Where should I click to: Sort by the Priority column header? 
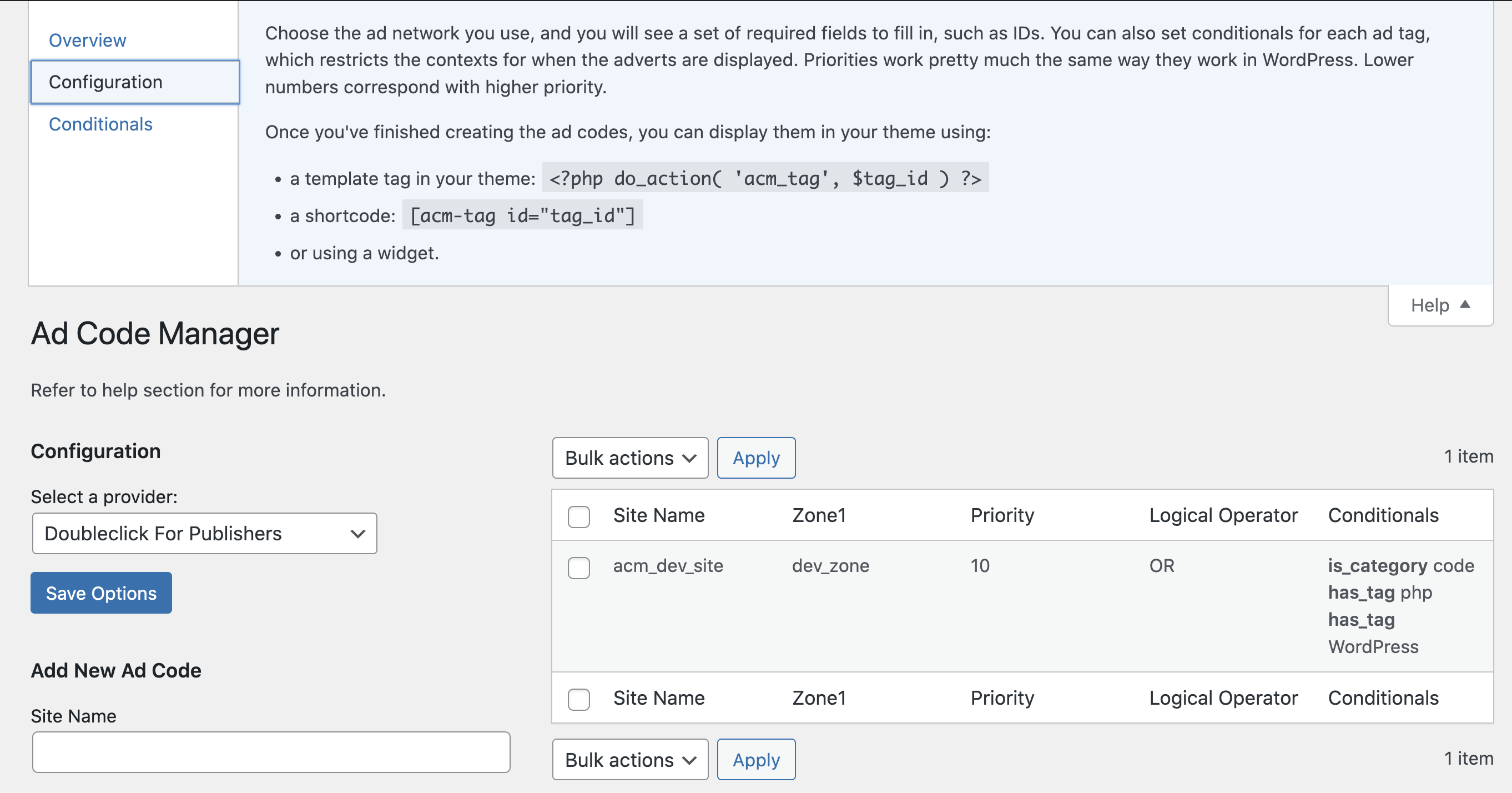1002,515
